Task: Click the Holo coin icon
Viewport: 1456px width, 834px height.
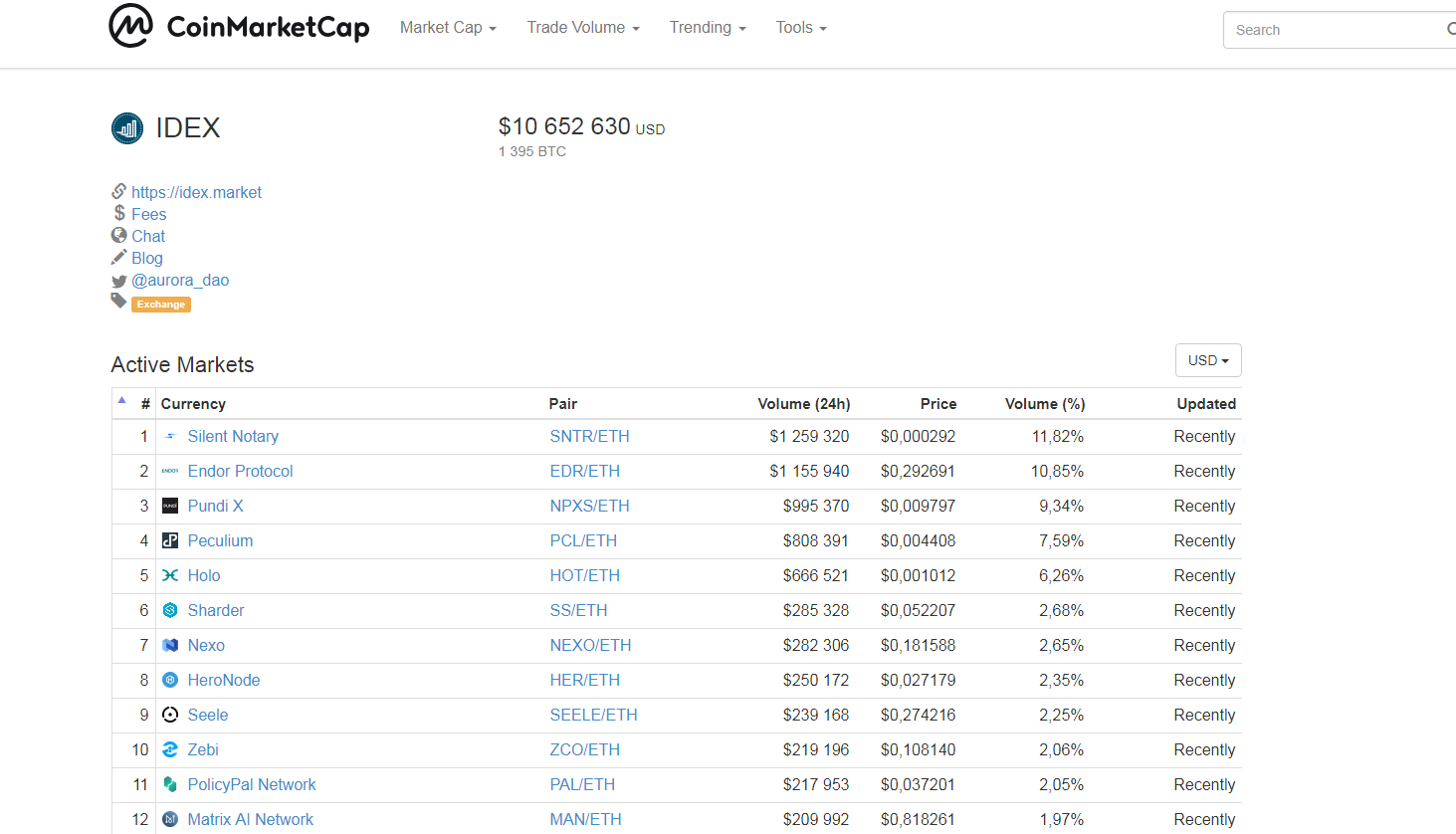Action: (170, 575)
